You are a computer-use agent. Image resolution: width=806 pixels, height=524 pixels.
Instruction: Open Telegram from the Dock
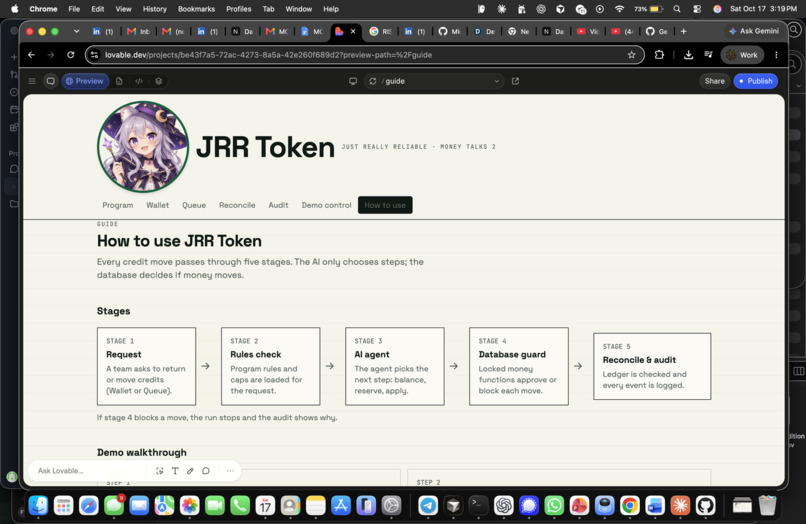[x=428, y=505]
